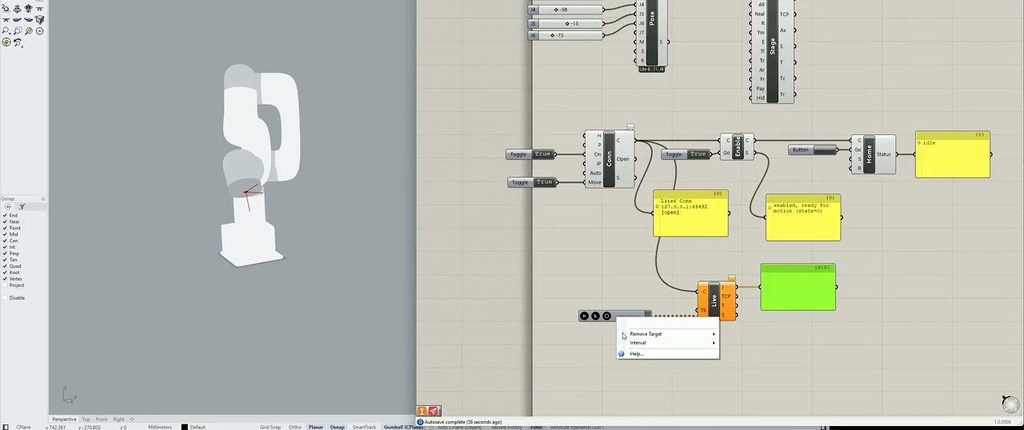Select the Conn component
This screenshot has width=1024, height=430.
[x=609, y=159]
